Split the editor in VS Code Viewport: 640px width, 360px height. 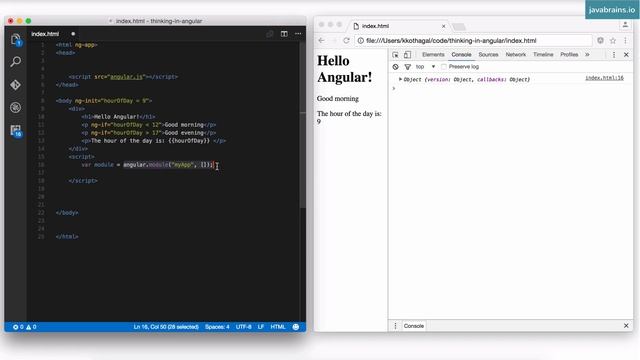click(284, 34)
